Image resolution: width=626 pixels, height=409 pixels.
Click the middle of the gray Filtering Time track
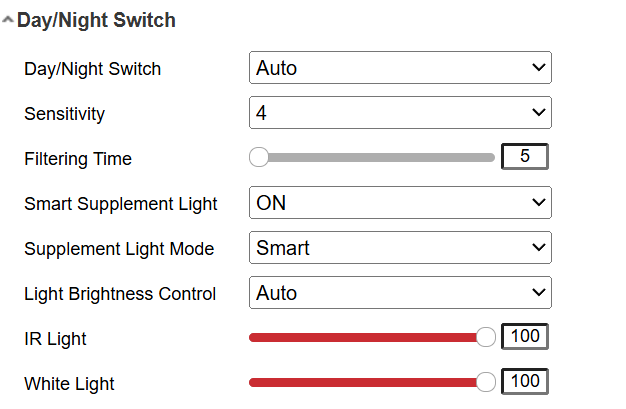pos(377,157)
